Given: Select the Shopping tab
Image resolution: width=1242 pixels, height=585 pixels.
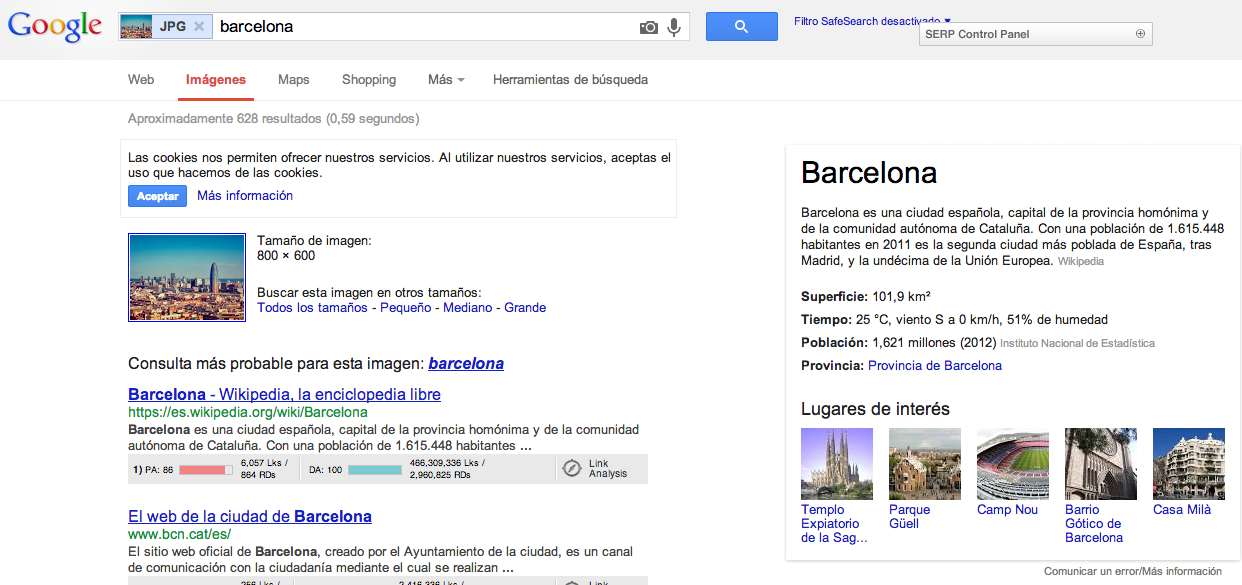Looking at the screenshot, I should (368, 79).
